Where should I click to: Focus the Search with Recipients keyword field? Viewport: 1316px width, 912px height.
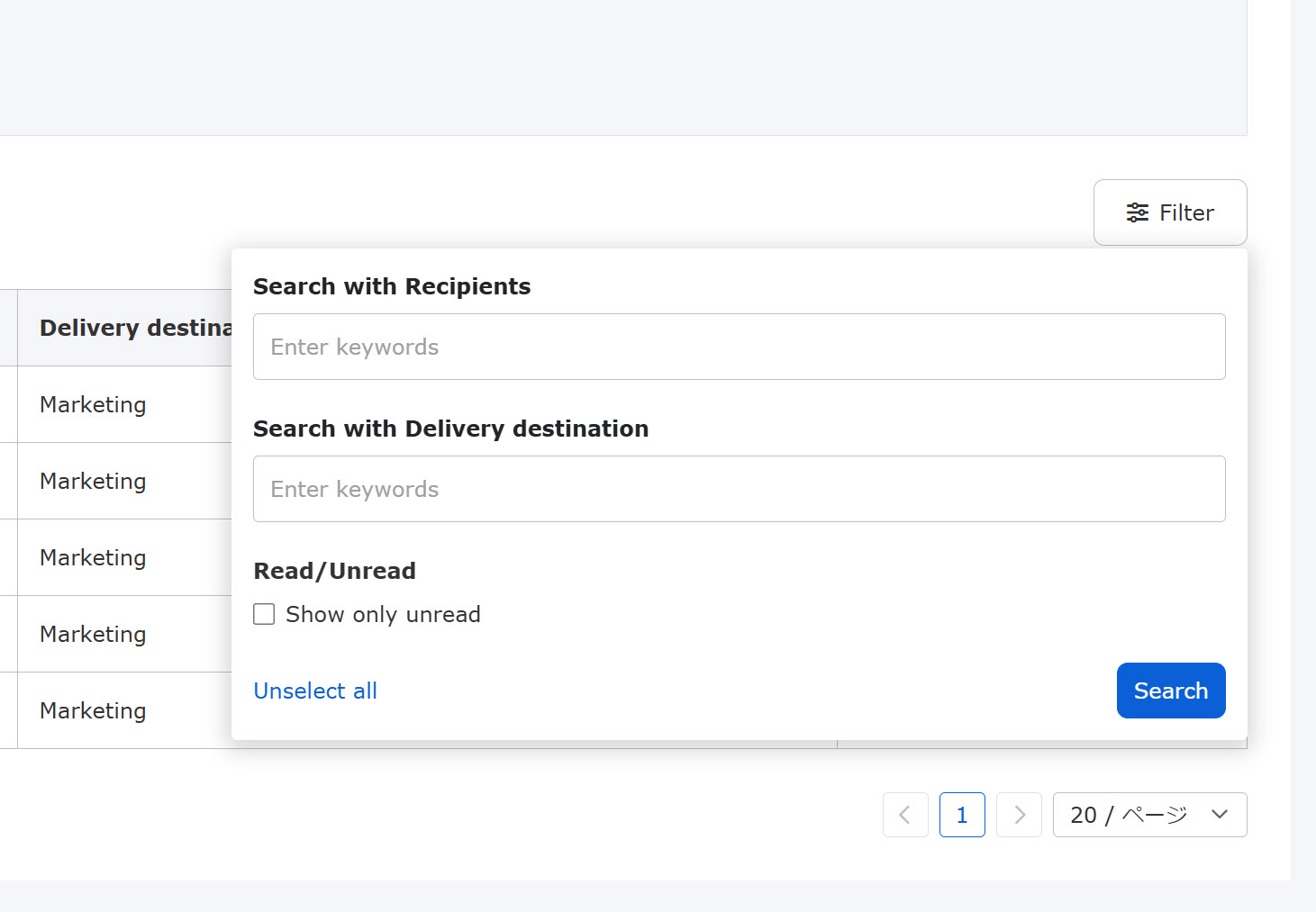pos(739,347)
